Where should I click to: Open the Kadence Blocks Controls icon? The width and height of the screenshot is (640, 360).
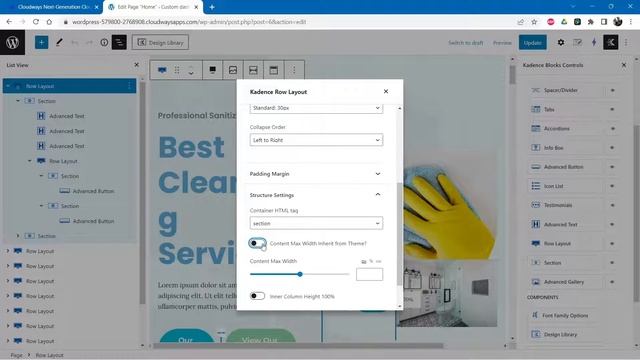[x=611, y=42]
